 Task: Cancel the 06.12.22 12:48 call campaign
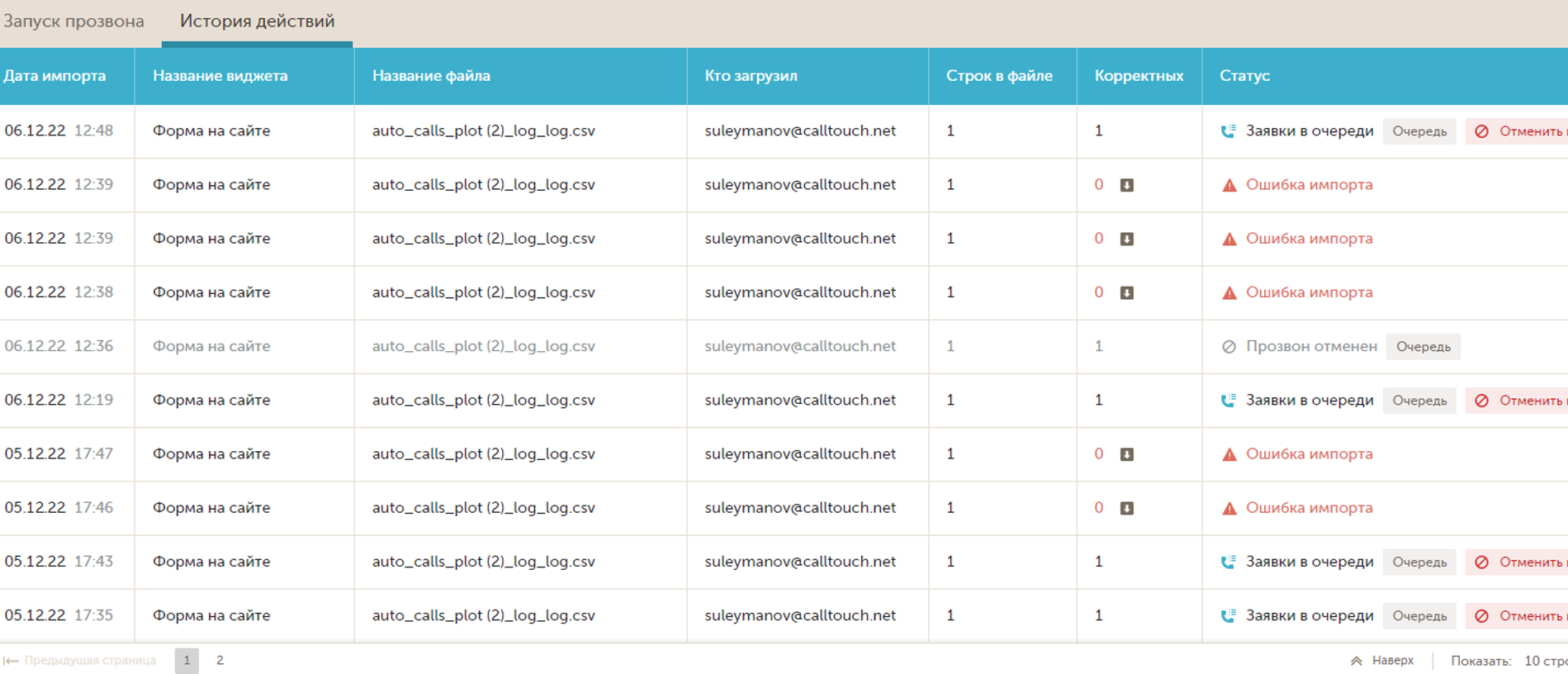click(1518, 131)
